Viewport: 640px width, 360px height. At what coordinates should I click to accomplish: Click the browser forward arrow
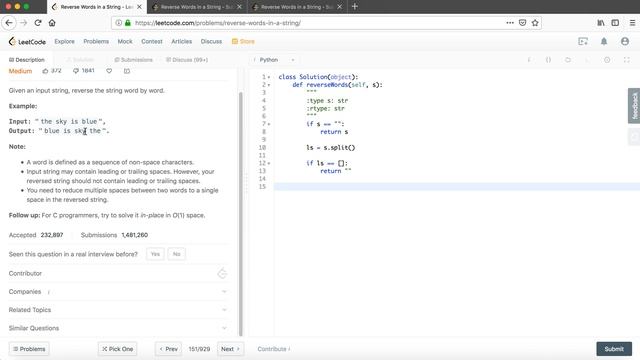pyautogui.click(x=24, y=23)
